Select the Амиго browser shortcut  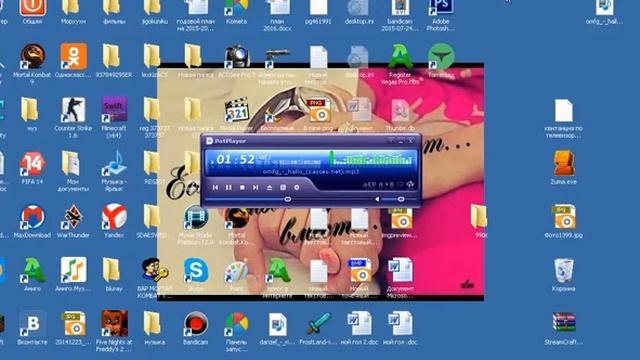point(32,275)
